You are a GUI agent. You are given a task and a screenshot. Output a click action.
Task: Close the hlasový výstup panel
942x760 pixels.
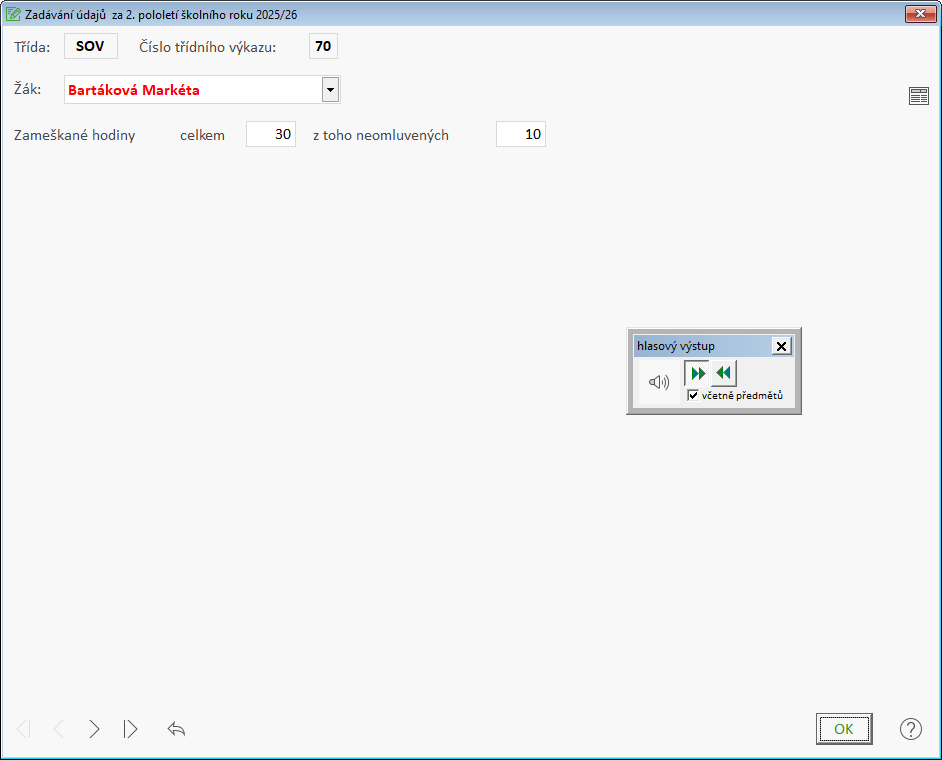[782, 346]
